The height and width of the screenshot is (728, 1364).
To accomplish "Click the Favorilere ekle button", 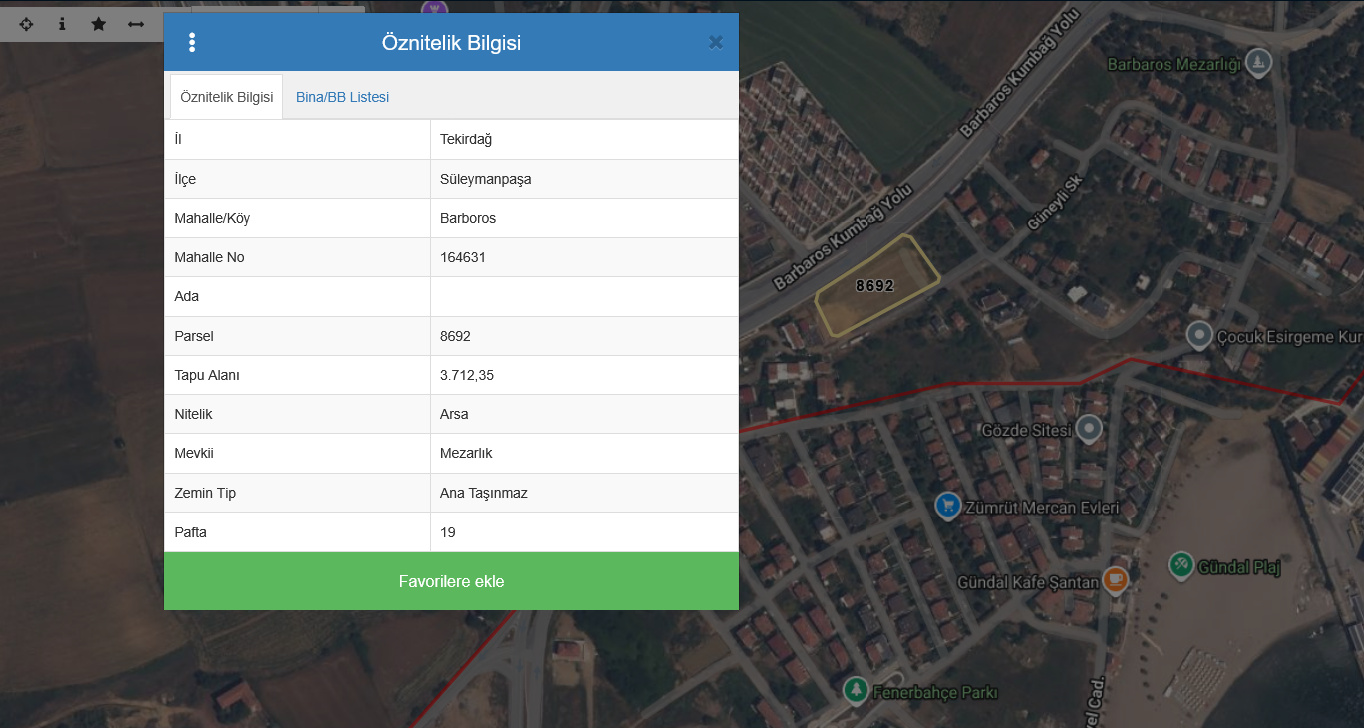I will coord(451,581).
